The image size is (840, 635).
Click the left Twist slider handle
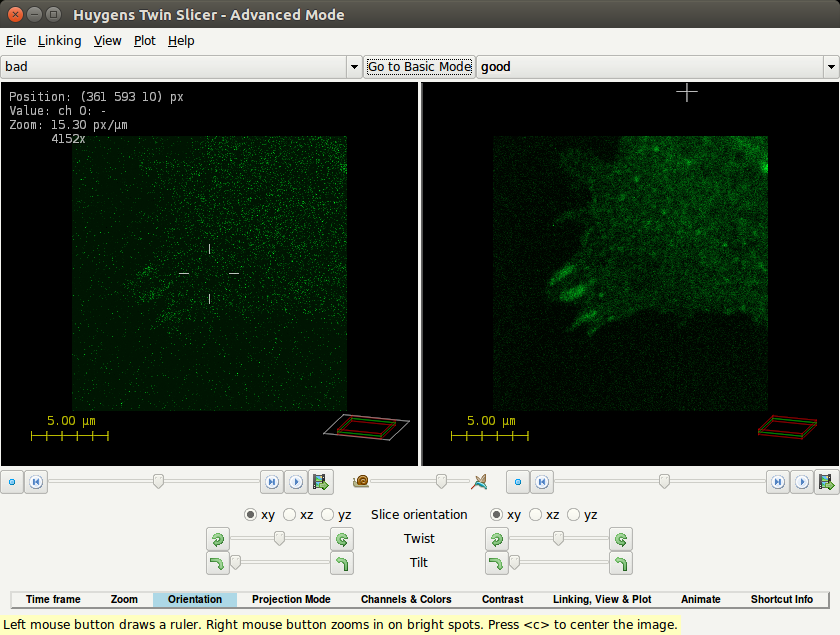[279, 539]
